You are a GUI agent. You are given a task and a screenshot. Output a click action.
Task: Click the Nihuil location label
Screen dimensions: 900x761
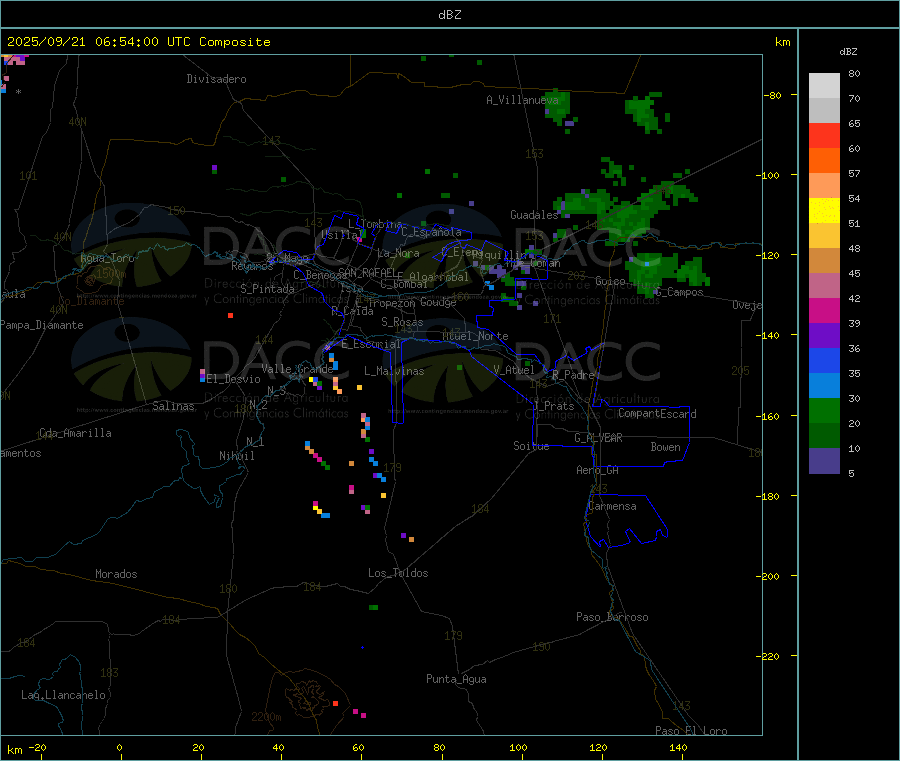pyautogui.click(x=236, y=456)
